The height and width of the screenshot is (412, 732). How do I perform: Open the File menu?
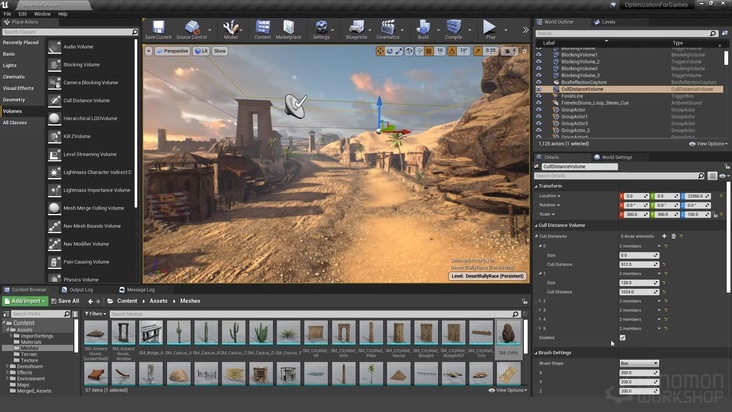tap(7, 14)
